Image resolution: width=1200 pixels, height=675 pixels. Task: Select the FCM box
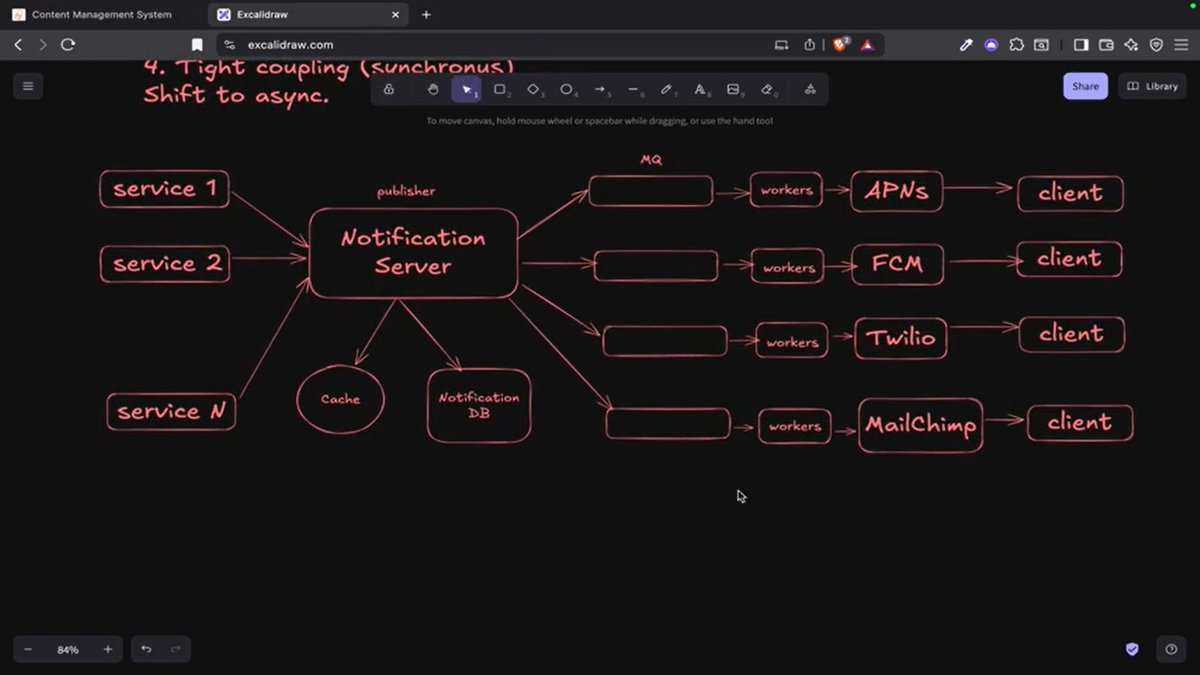pos(898,265)
